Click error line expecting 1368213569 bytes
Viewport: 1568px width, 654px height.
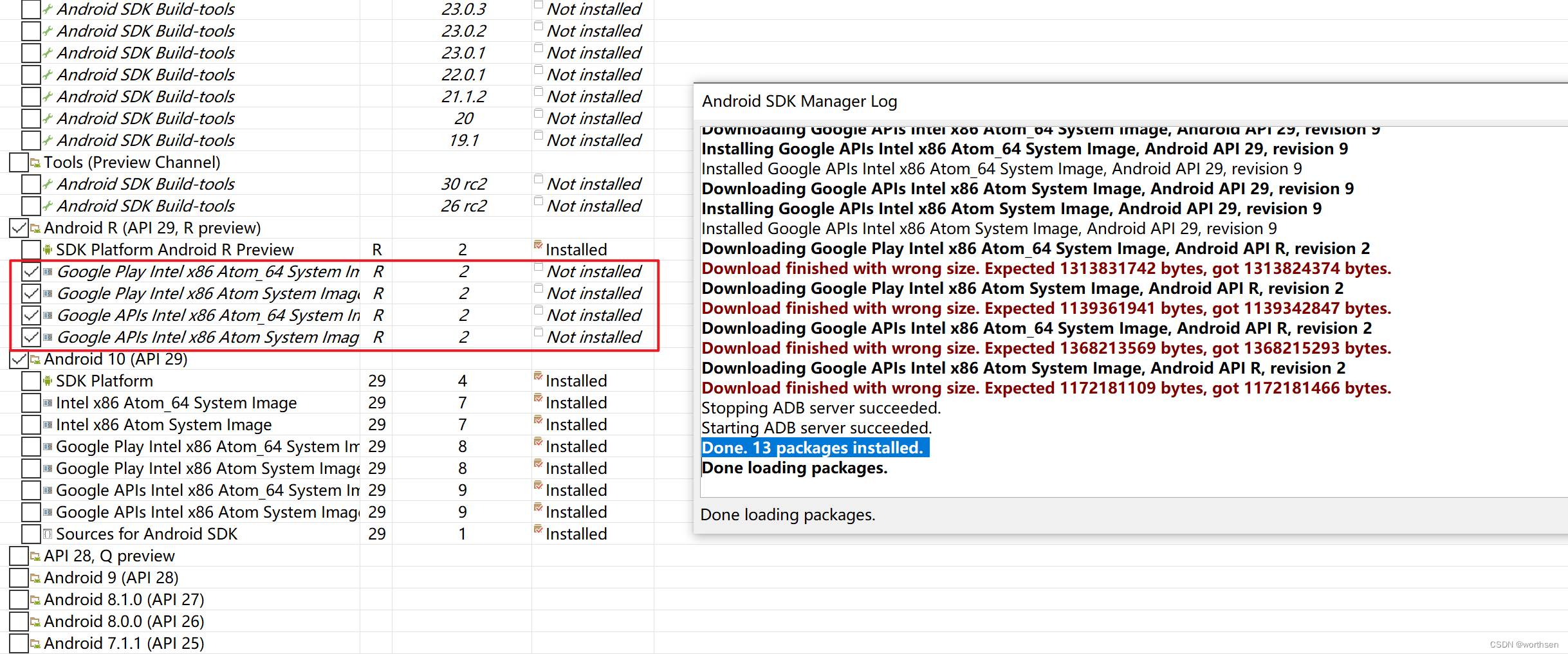tap(1046, 348)
